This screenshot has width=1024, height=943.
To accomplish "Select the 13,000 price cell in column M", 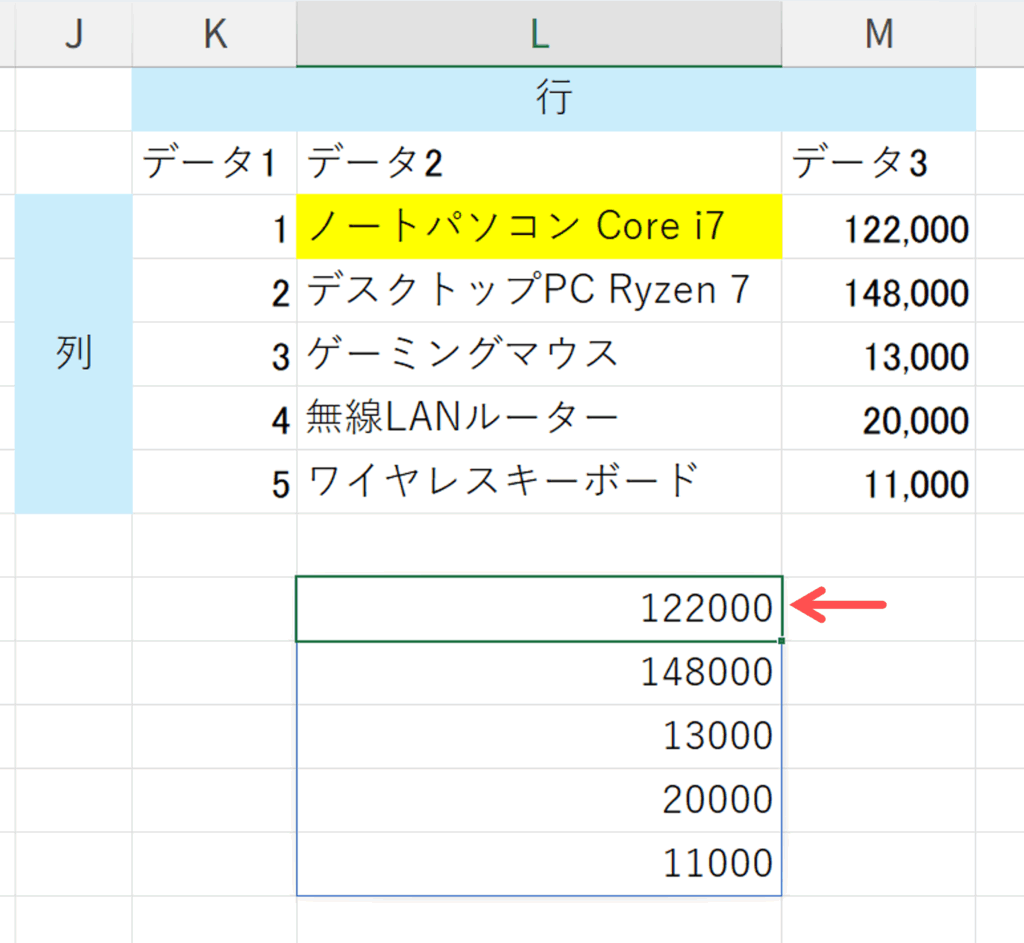I will coord(878,355).
